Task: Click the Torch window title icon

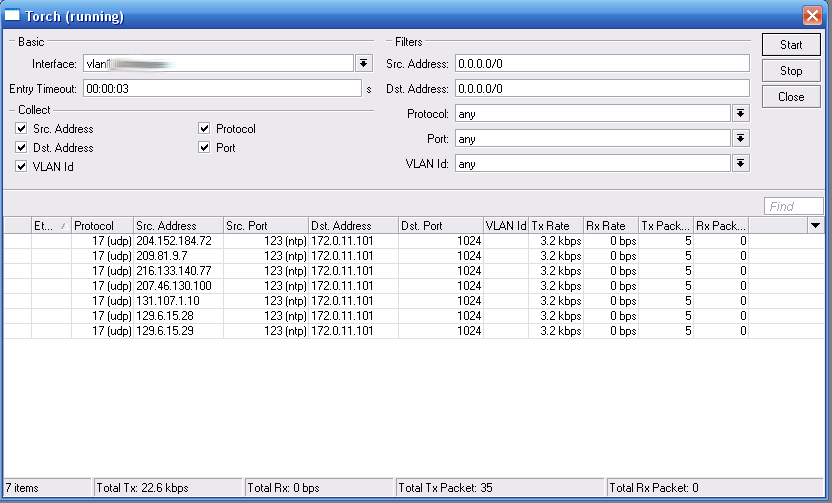Action: (x=12, y=15)
